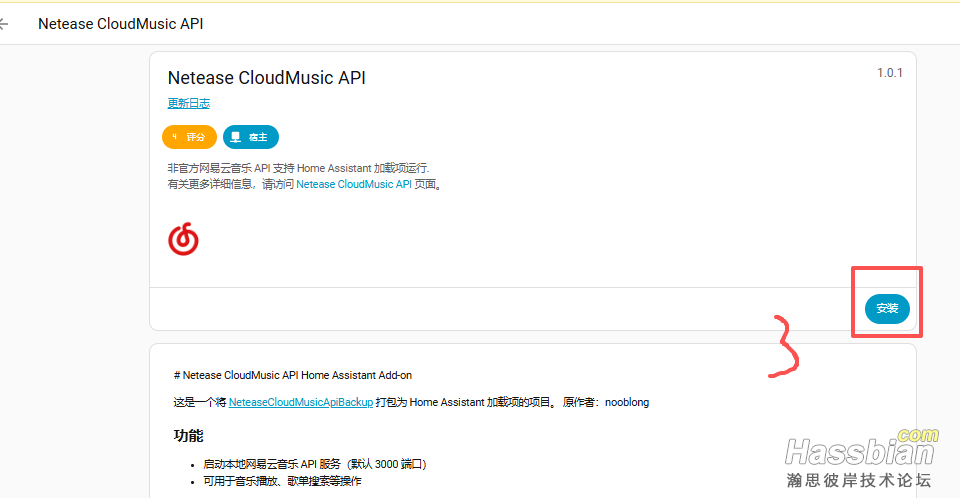Open the Netease CloudMusic API page link
This screenshot has width=960, height=498.
point(354,184)
